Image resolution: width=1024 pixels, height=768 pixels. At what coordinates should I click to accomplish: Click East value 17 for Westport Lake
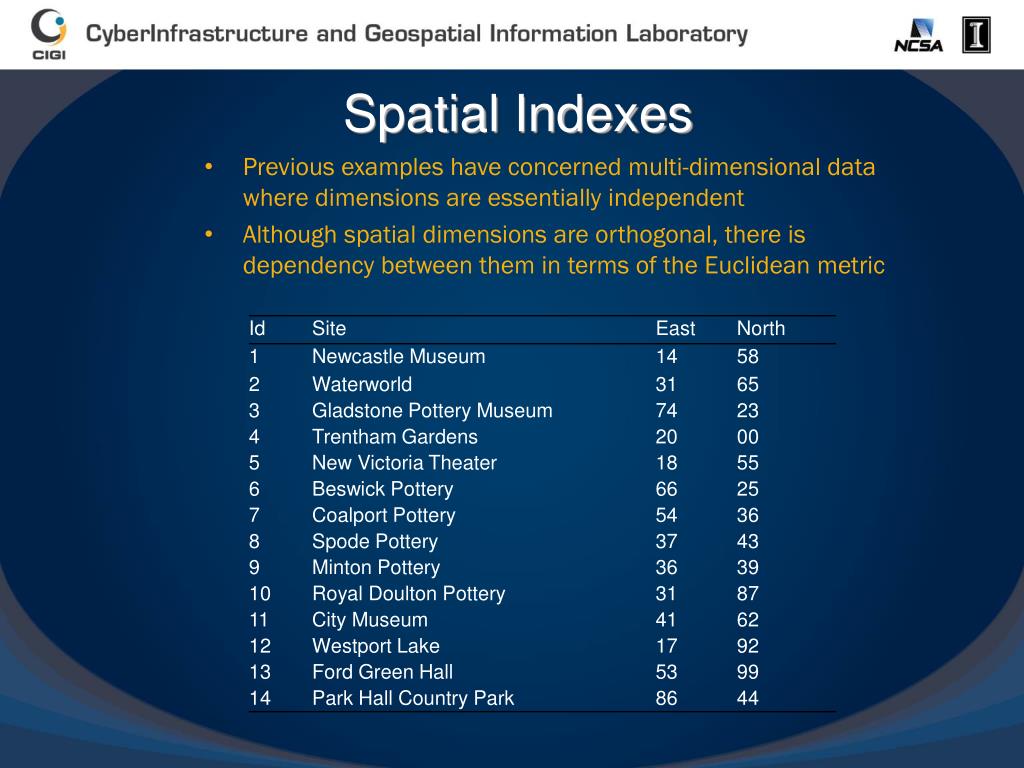pos(666,646)
